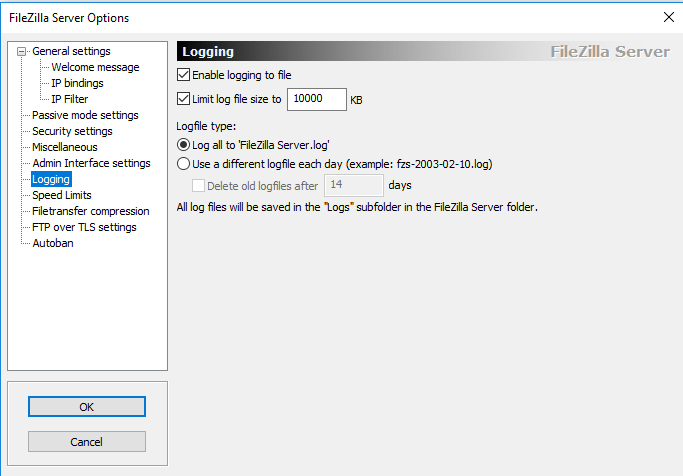The height and width of the screenshot is (476, 683).
Task: Confirm the options with OK
Action: pyautogui.click(x=87, y=407)
